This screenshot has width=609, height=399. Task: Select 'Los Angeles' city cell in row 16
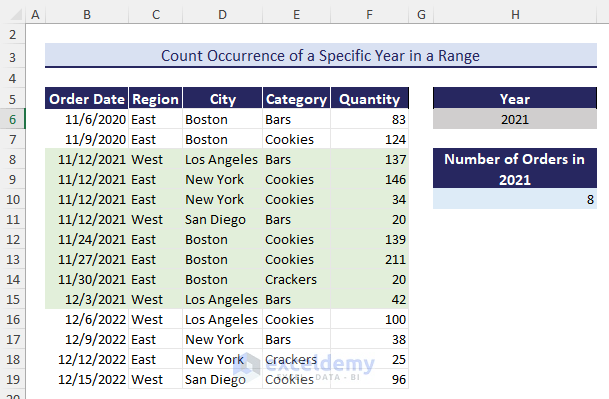coord(223,319)
